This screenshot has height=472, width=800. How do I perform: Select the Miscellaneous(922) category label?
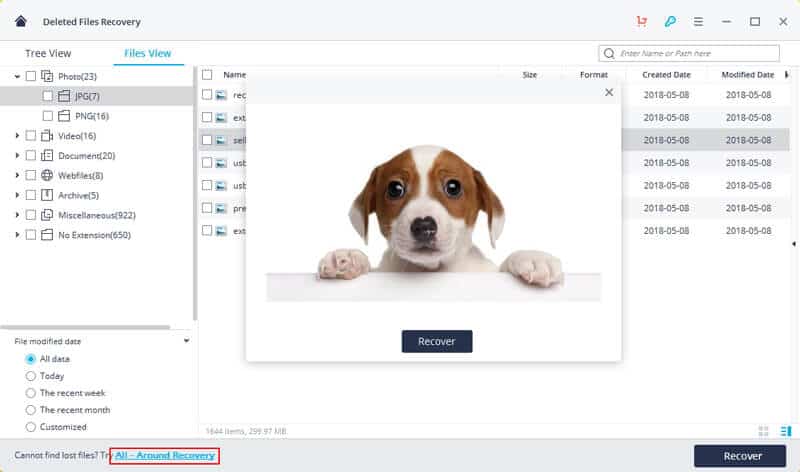coord(97,215)
